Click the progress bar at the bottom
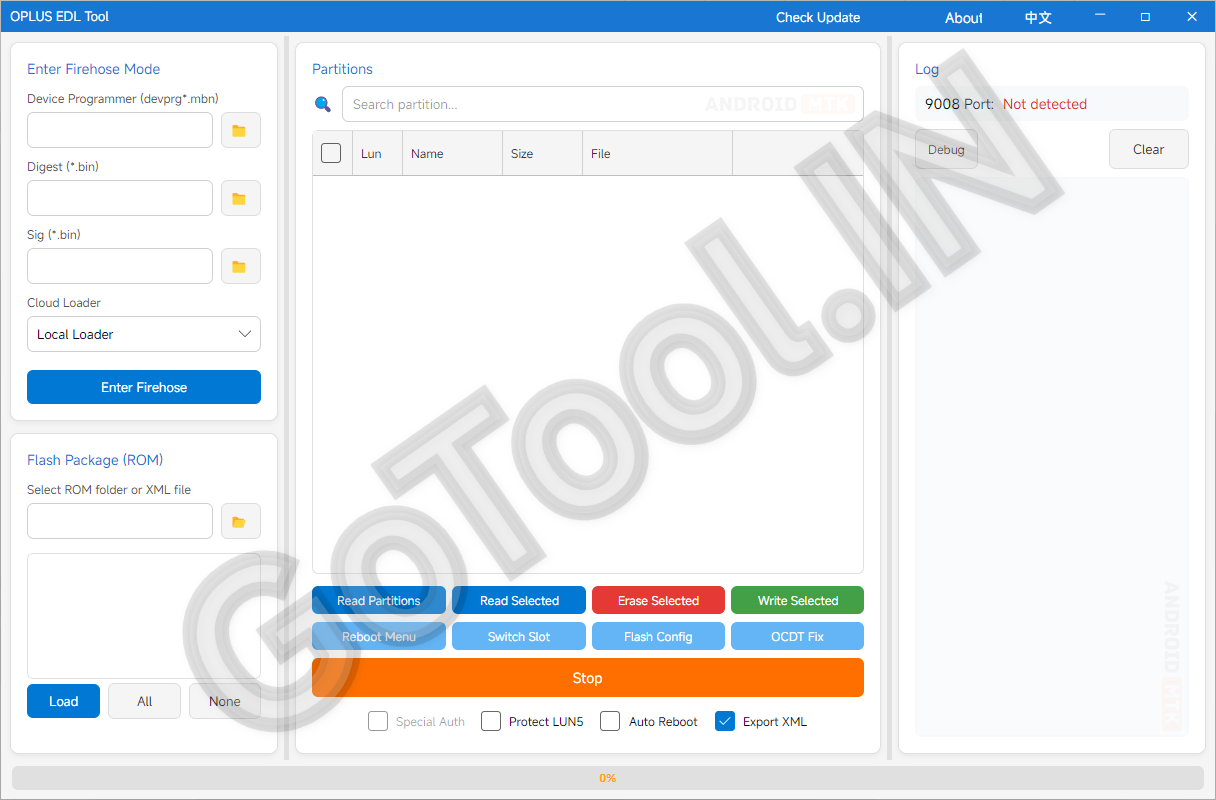Viewport: 1216px width, 800px height. (x=608, y=778)
